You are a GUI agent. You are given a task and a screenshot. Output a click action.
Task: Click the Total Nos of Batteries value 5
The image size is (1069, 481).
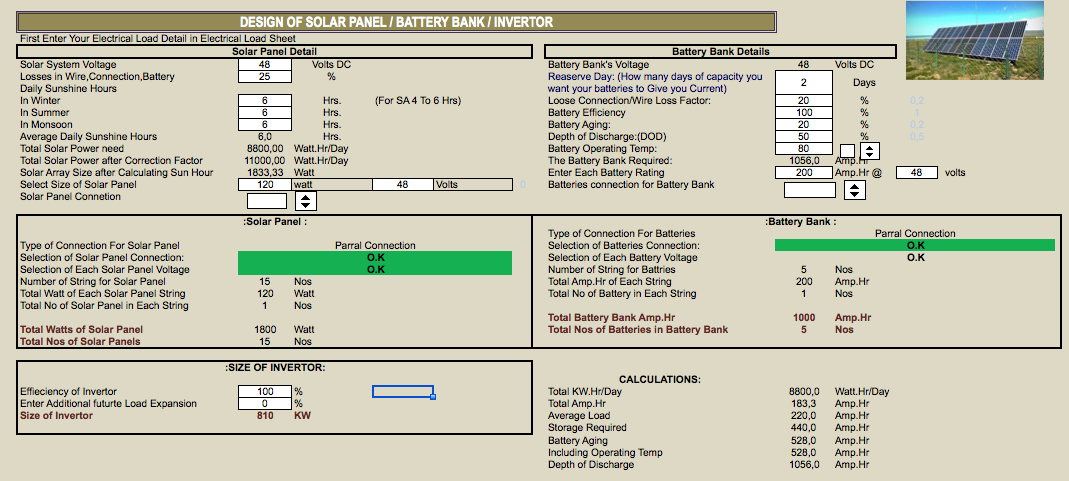click(x=804, y=330)
